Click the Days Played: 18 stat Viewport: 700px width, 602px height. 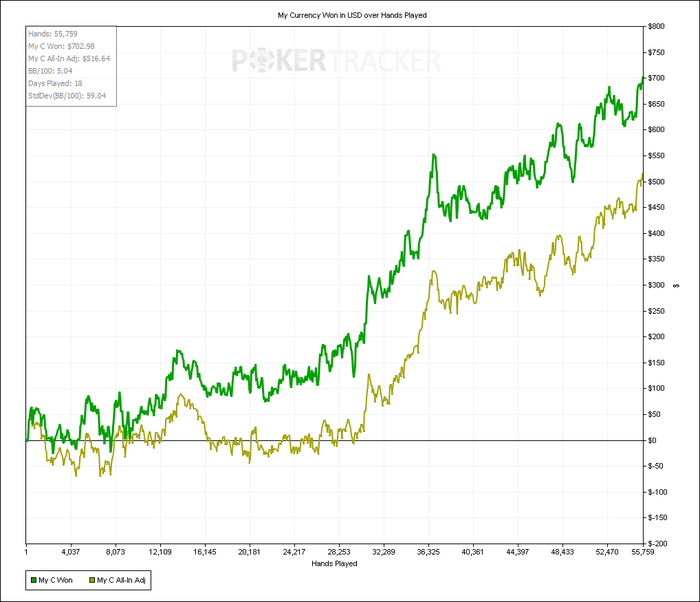click(55, 84)
